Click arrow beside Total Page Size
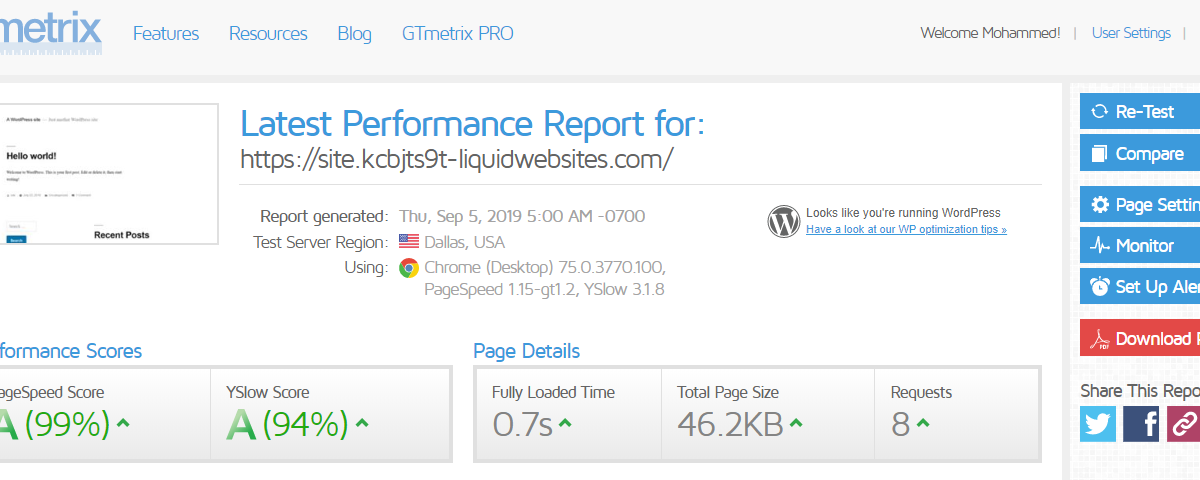 pyautogui.click(x=796, y=423)
